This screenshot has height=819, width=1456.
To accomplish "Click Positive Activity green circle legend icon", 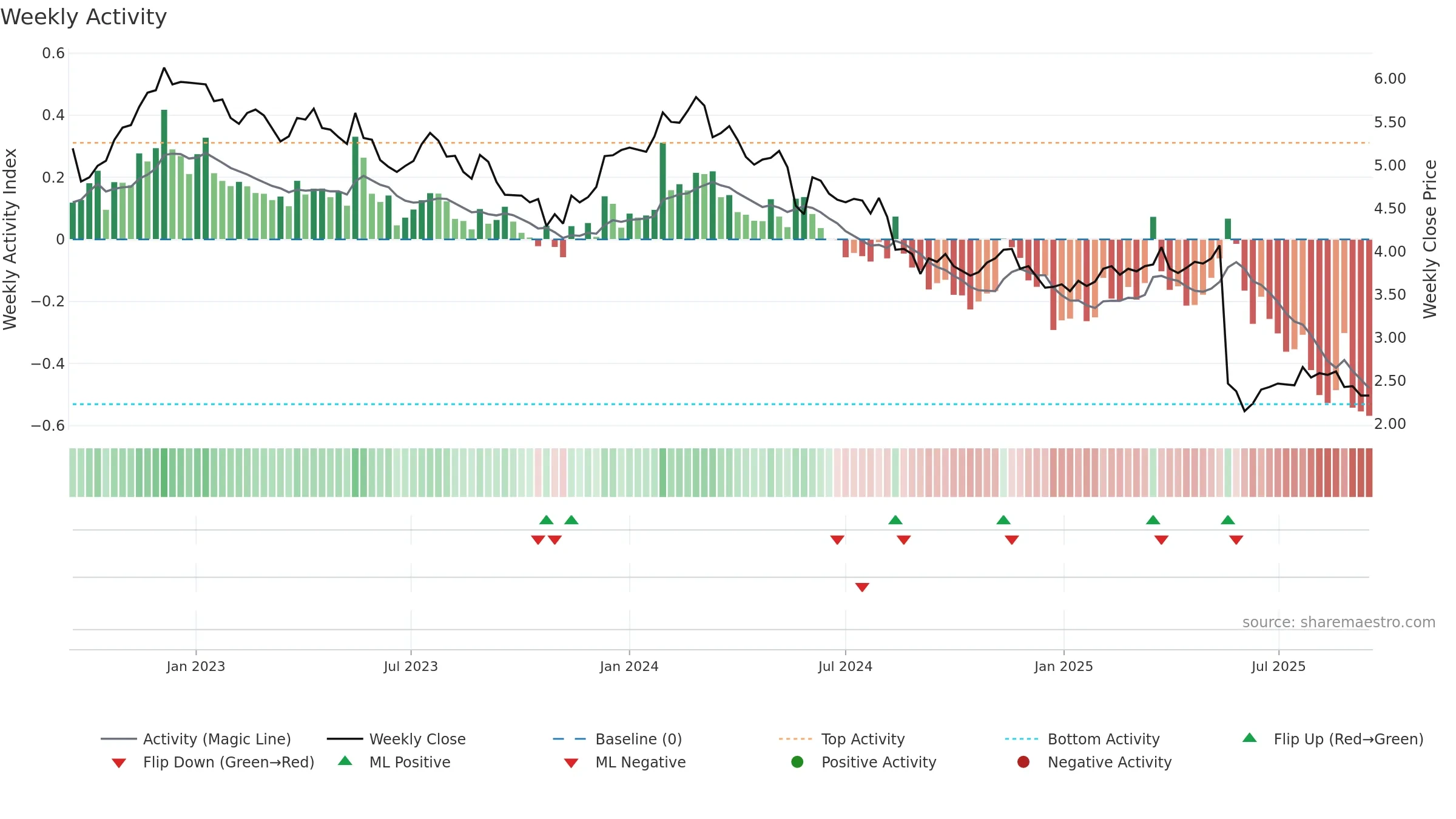I will pos(797,762).
